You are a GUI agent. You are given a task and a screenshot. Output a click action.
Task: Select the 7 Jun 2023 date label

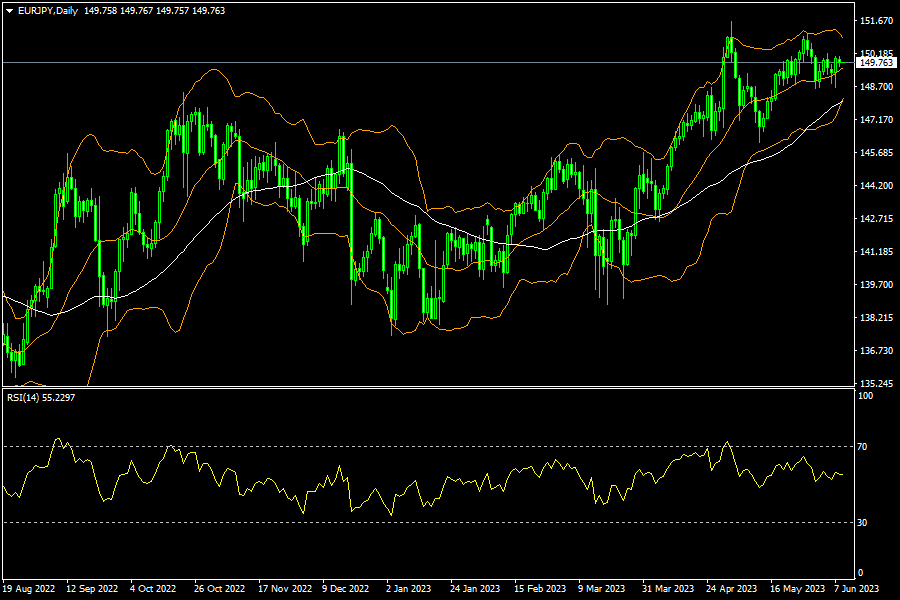click(x=856, y=589)
